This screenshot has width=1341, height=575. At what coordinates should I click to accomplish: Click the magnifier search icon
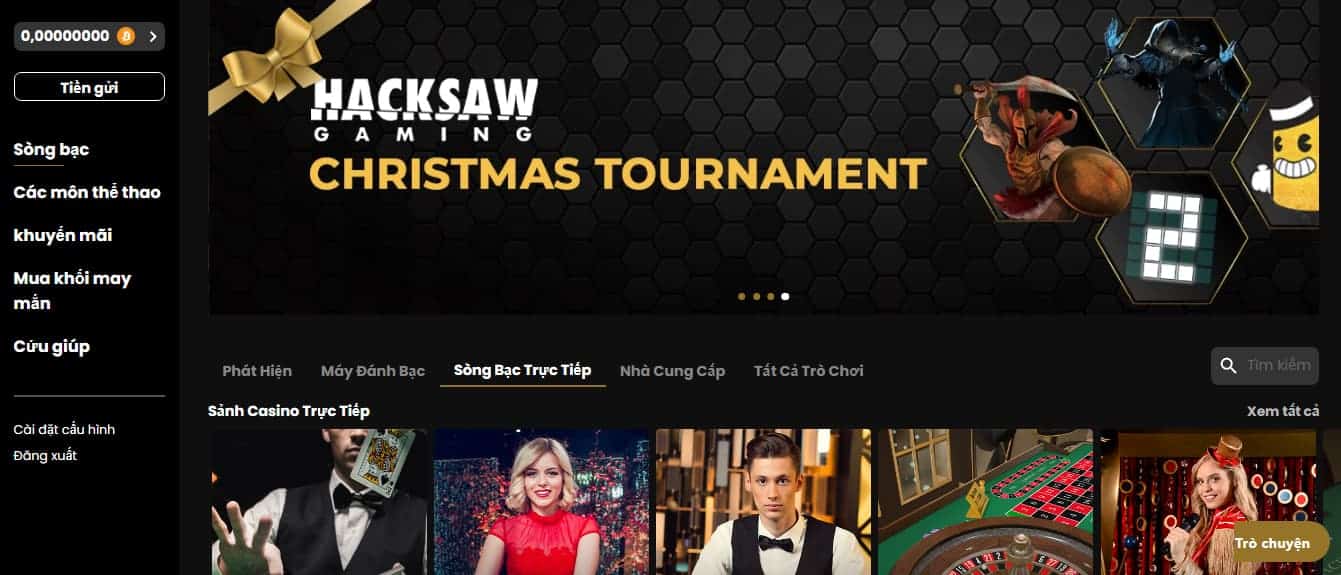point(1228,366)
